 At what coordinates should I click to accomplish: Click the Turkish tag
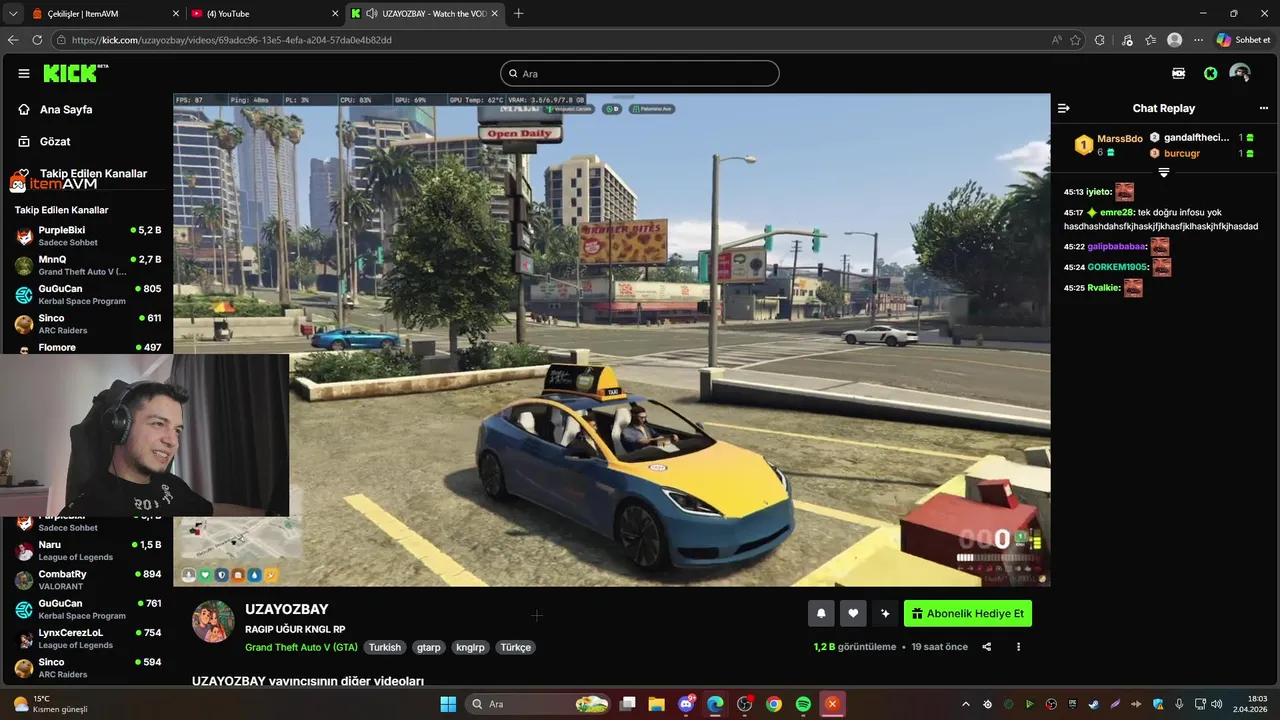point(384,647)
